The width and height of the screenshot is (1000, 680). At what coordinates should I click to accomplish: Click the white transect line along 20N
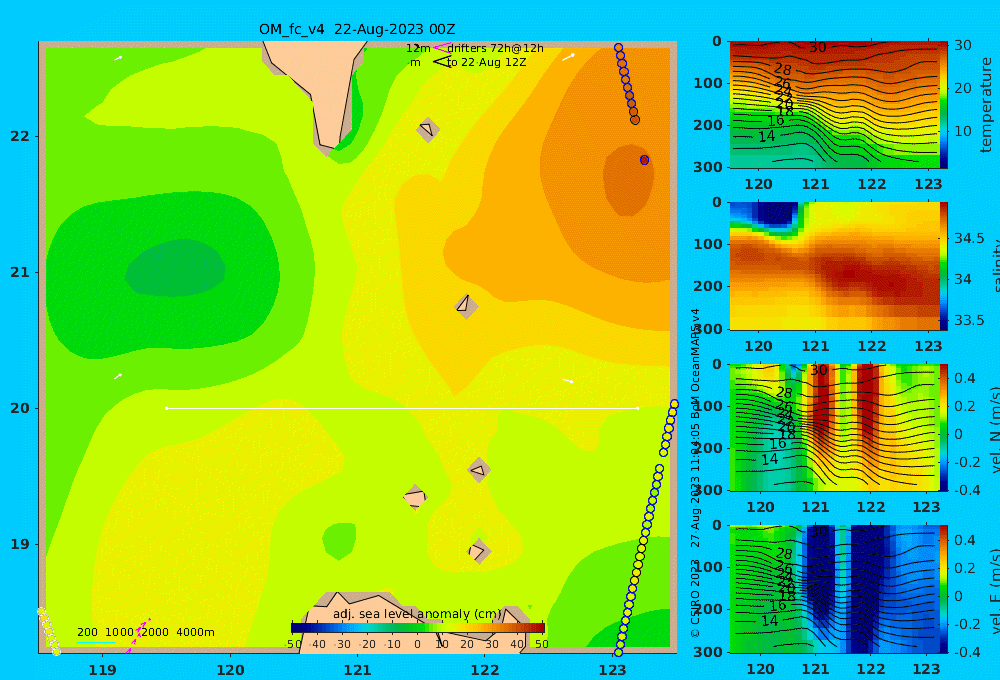coord(402,408)
